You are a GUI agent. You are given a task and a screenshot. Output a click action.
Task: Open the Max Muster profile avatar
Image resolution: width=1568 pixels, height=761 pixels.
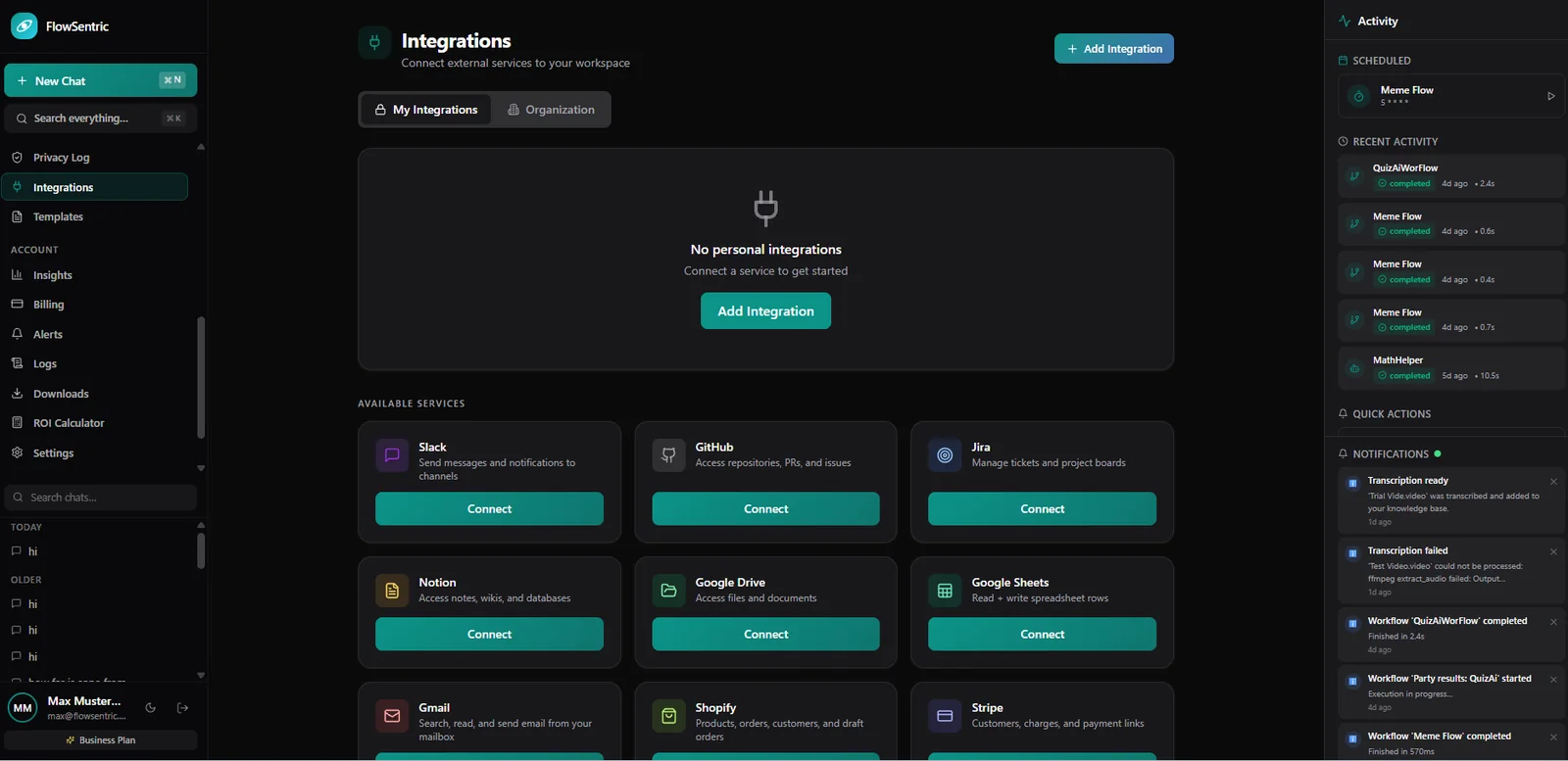pyautogui.click(x=23, y=708)
